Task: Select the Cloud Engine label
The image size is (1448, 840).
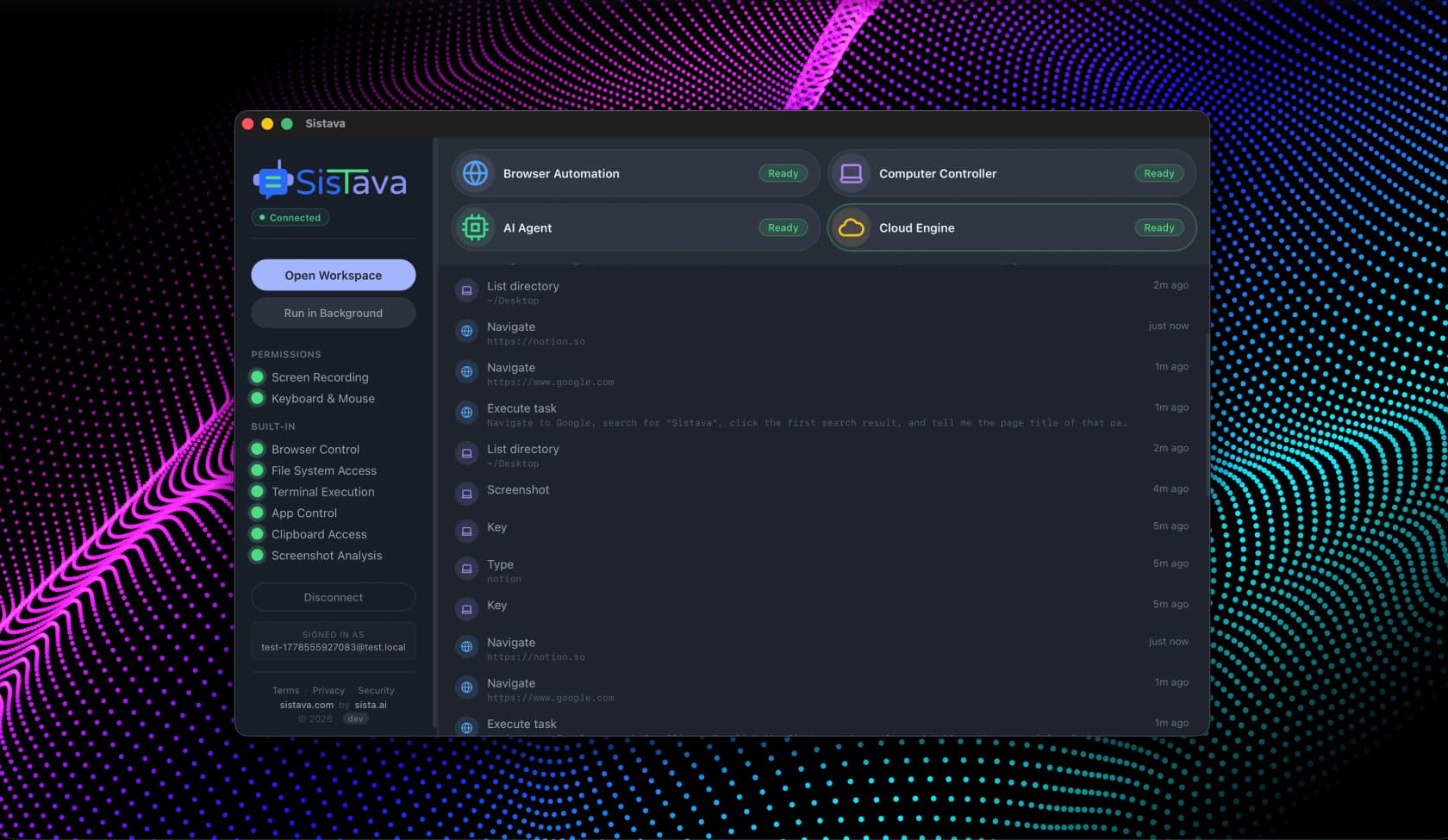Action: (x=916, y=227)
